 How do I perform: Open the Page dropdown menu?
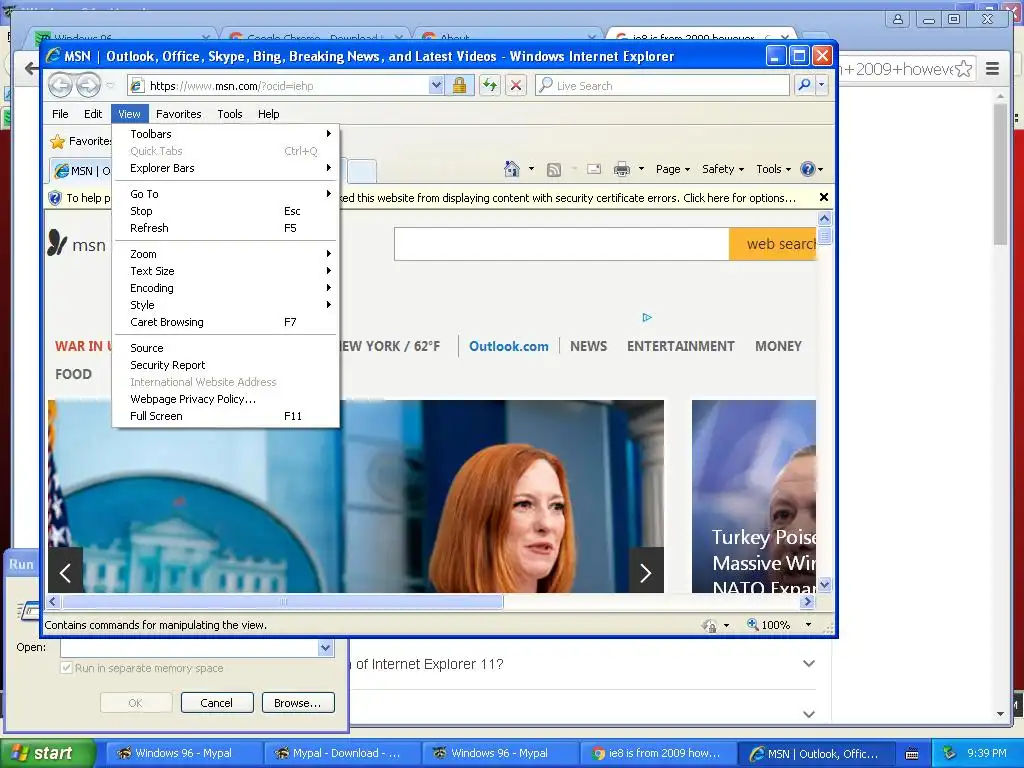click(x=673, y=169)
